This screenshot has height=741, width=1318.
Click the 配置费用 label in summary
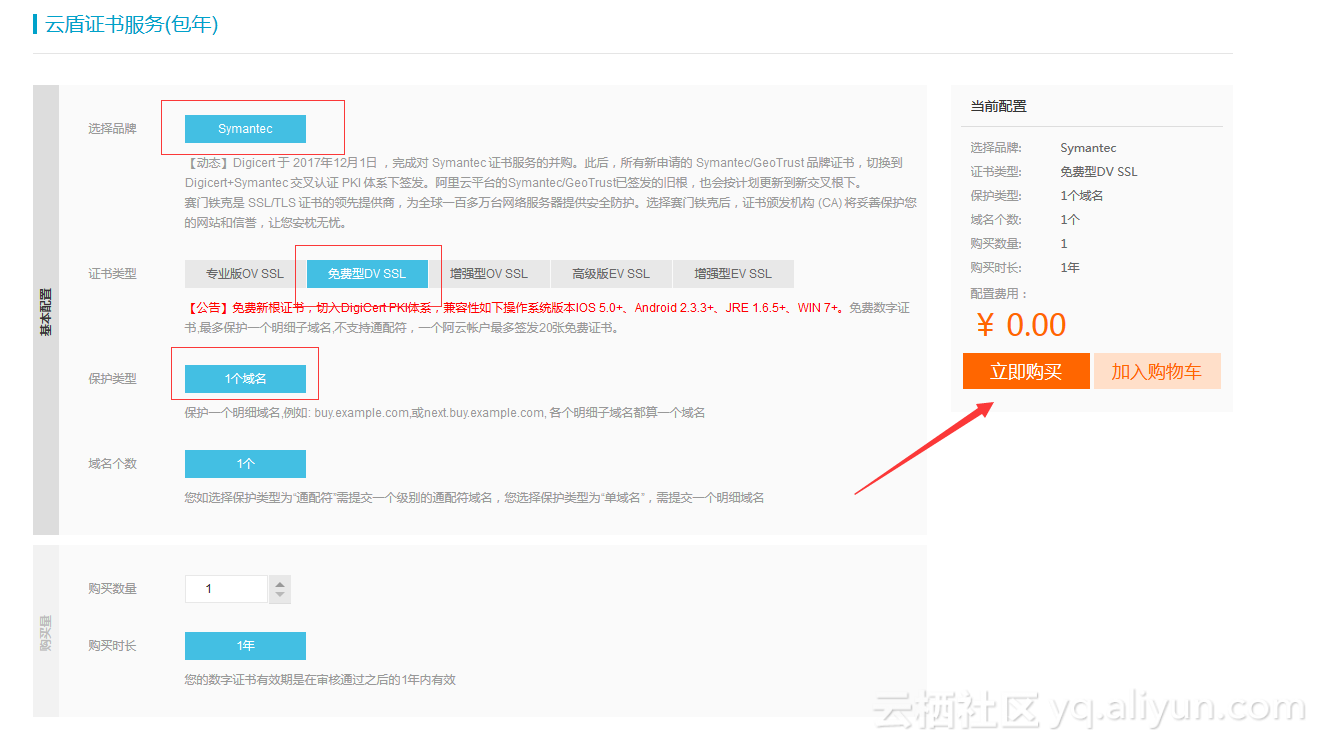(x=999, y=294)
